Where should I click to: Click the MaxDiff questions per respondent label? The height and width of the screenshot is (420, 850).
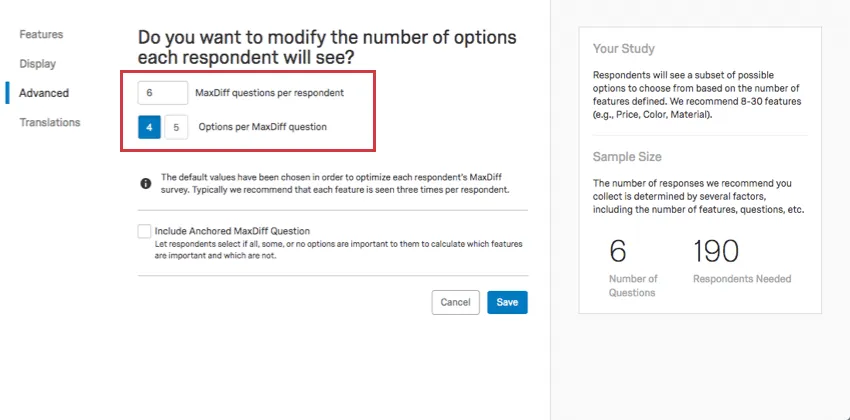[x=270, y=93]
